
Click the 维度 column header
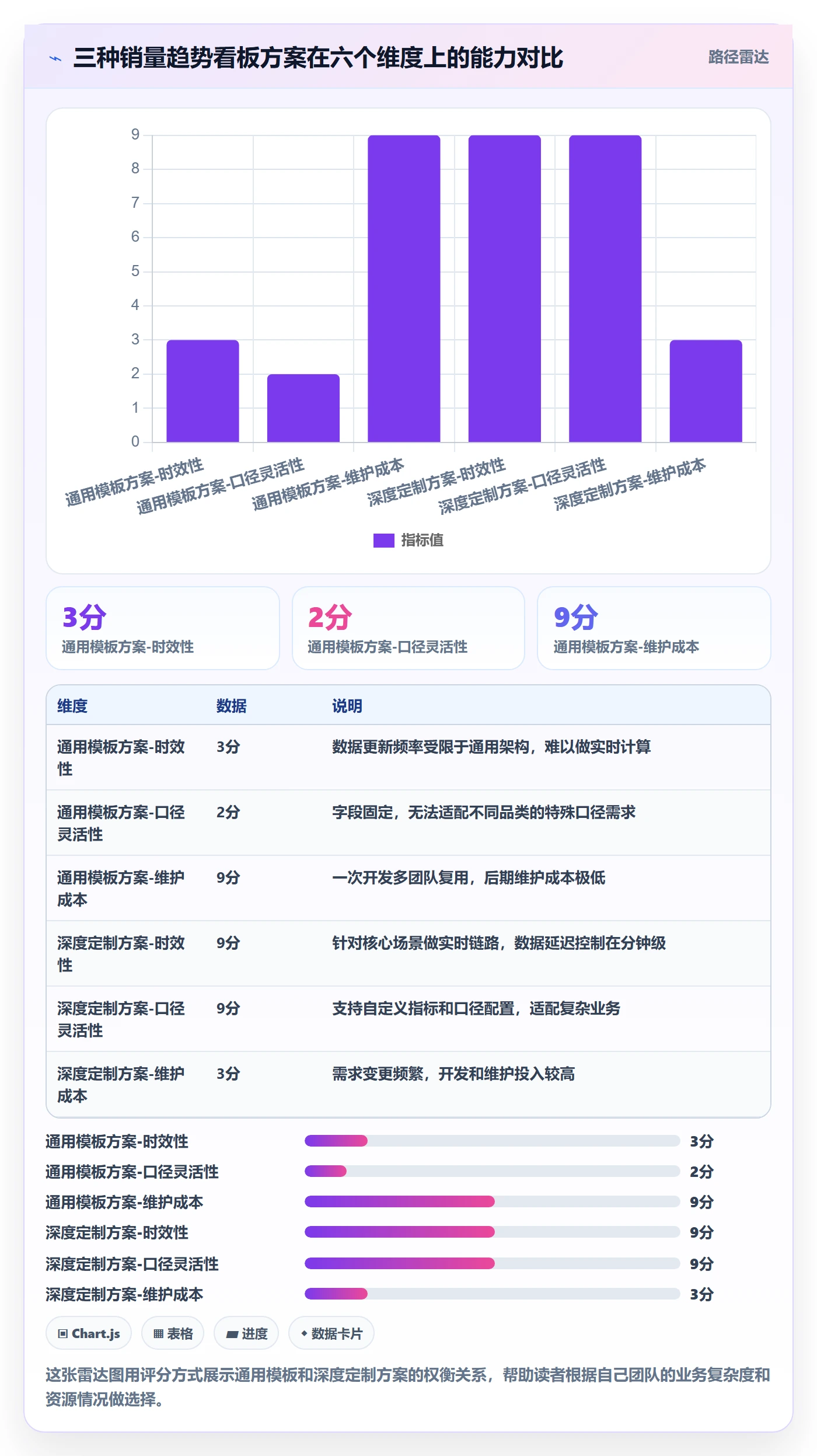point(72,706)
